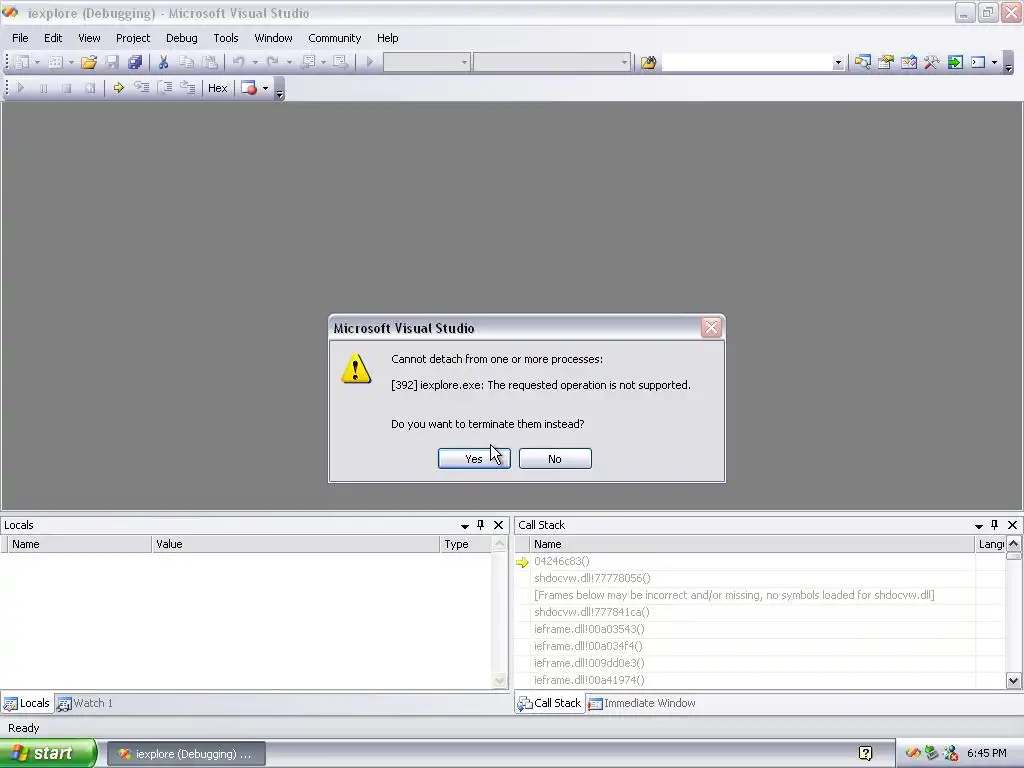Click the Redo arrow icon

point(272,62)
